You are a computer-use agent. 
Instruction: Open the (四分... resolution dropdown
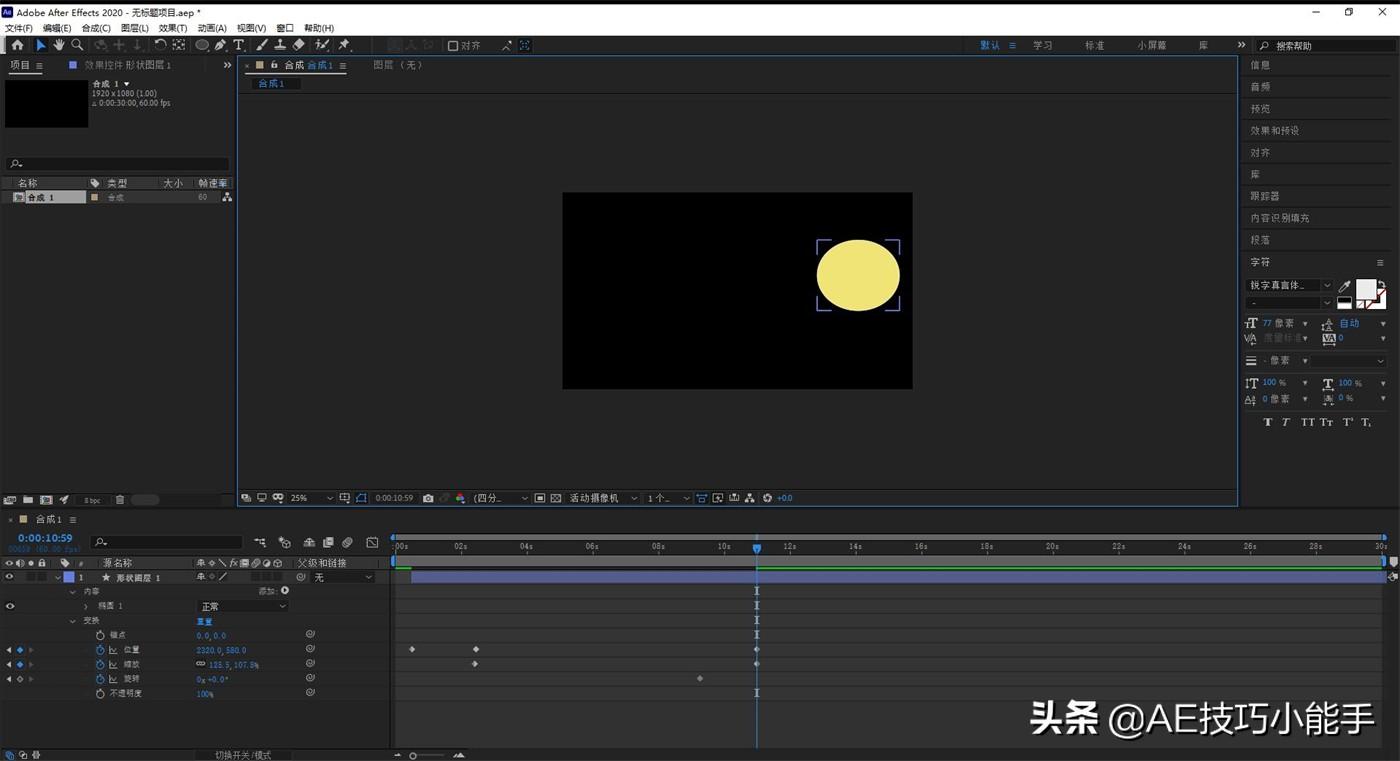pyautogui.click(x=501, y=498)
